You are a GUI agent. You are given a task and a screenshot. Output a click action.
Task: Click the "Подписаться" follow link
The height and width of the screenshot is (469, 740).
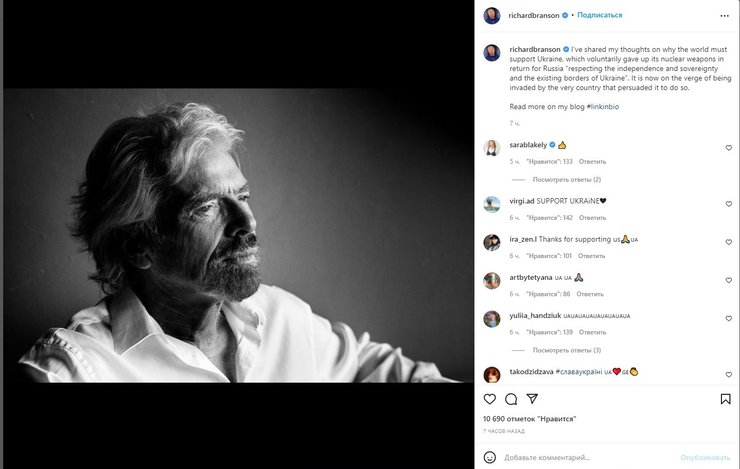point(600,15)
